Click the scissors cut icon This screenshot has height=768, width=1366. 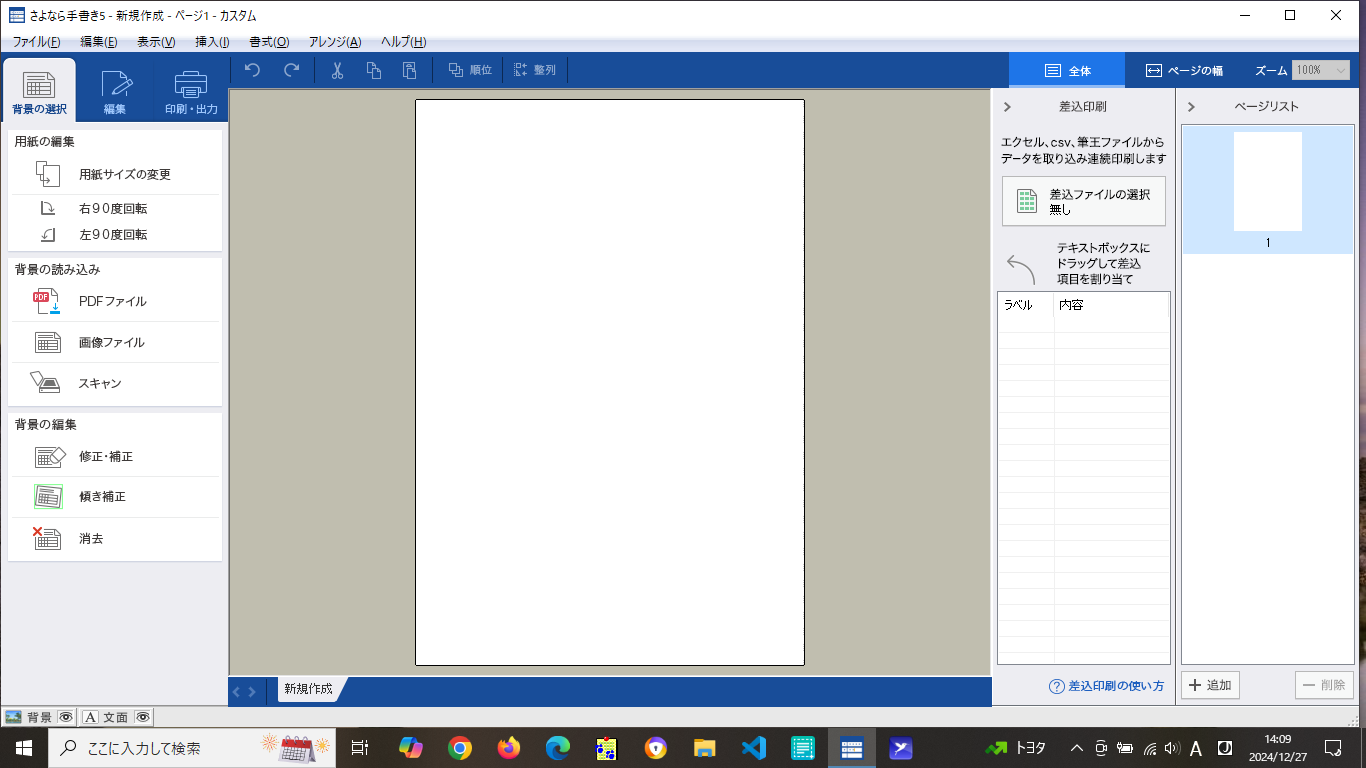[337, 70]
